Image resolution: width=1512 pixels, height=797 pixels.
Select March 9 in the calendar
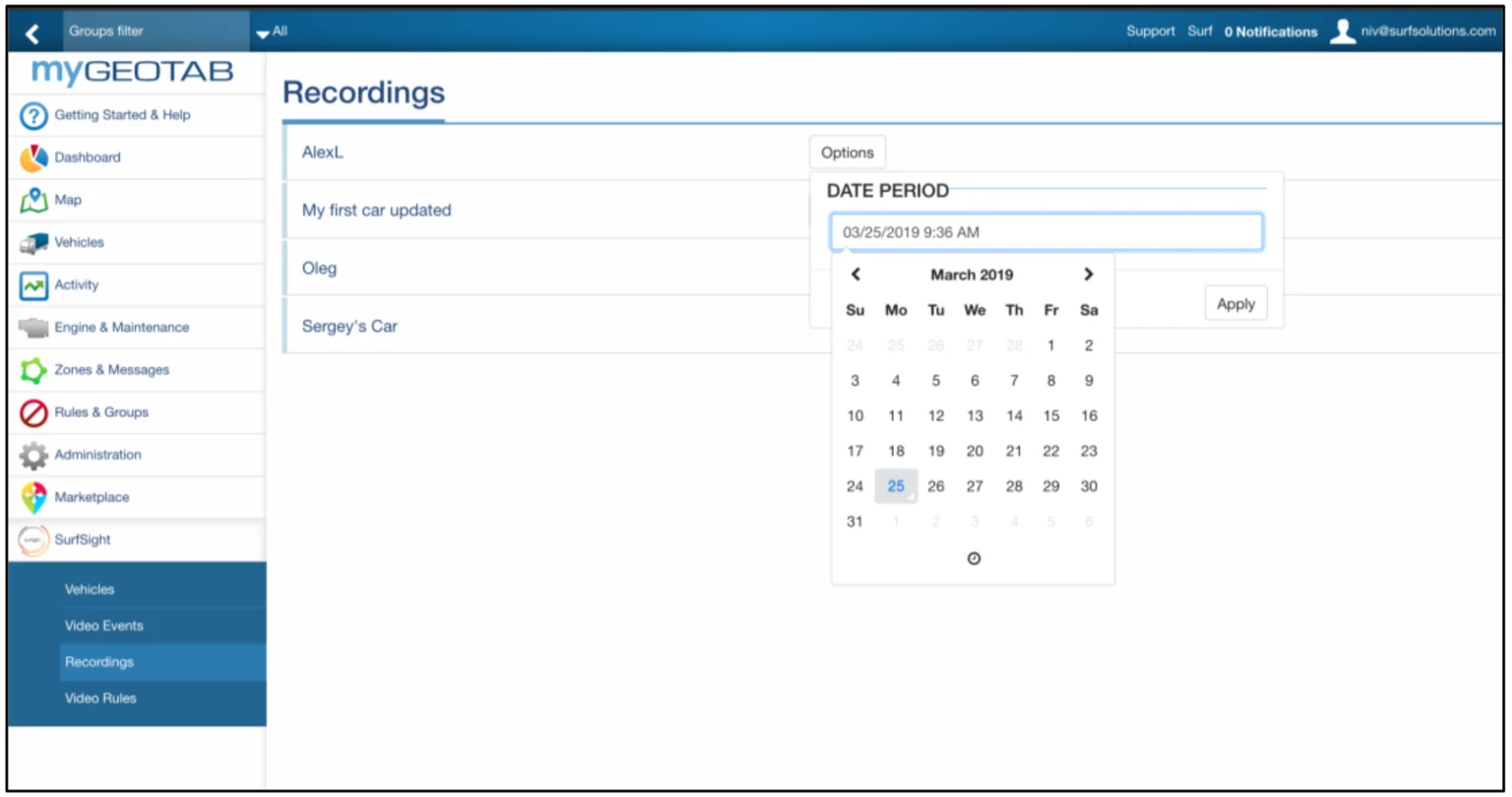pos(1089,381)
